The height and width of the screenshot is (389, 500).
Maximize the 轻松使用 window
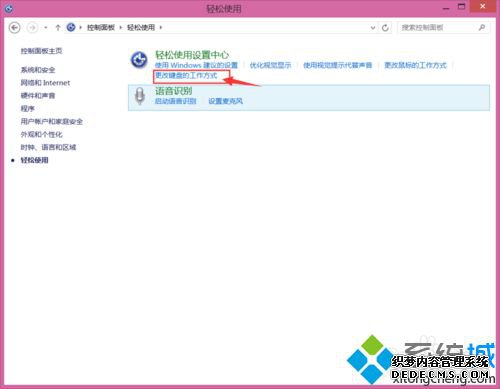coord(461,7)
